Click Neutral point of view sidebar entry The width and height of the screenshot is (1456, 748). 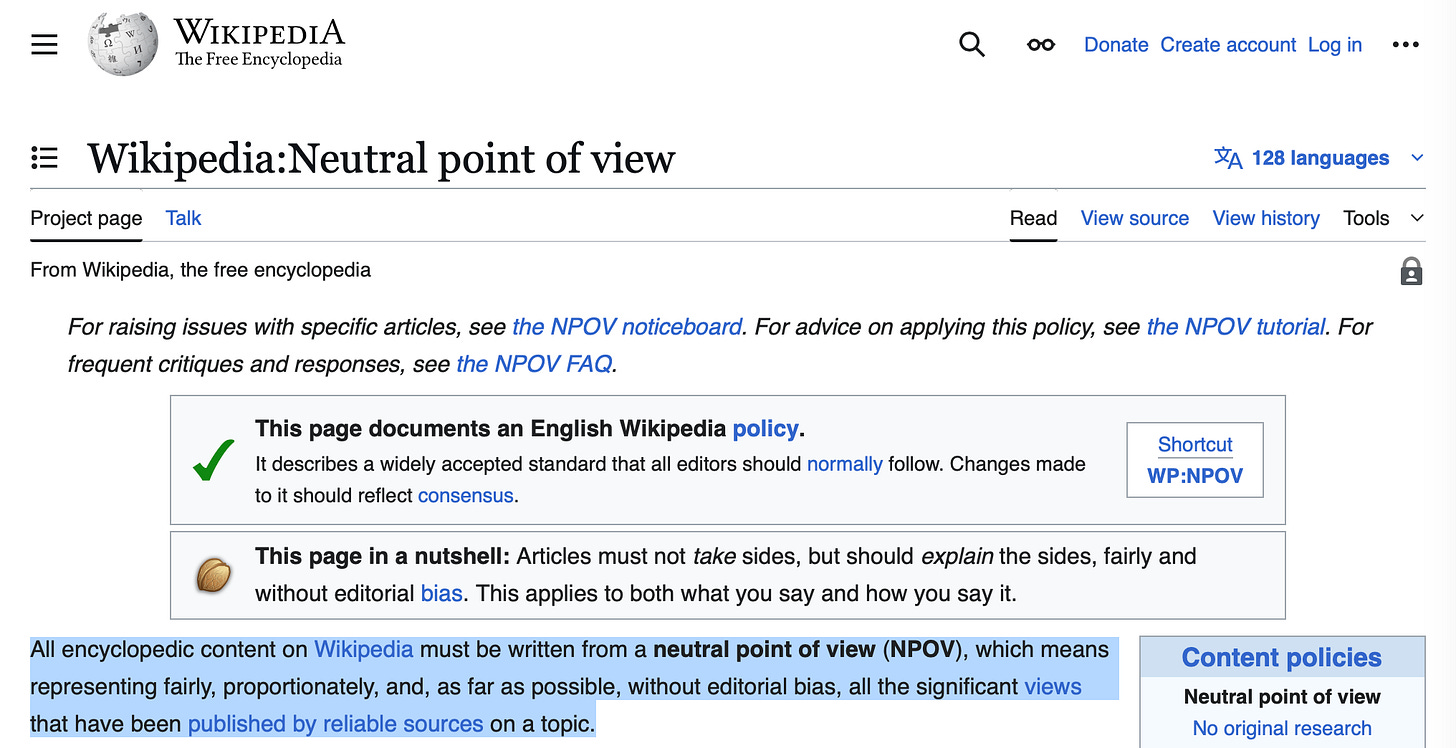click(1282, 696)
